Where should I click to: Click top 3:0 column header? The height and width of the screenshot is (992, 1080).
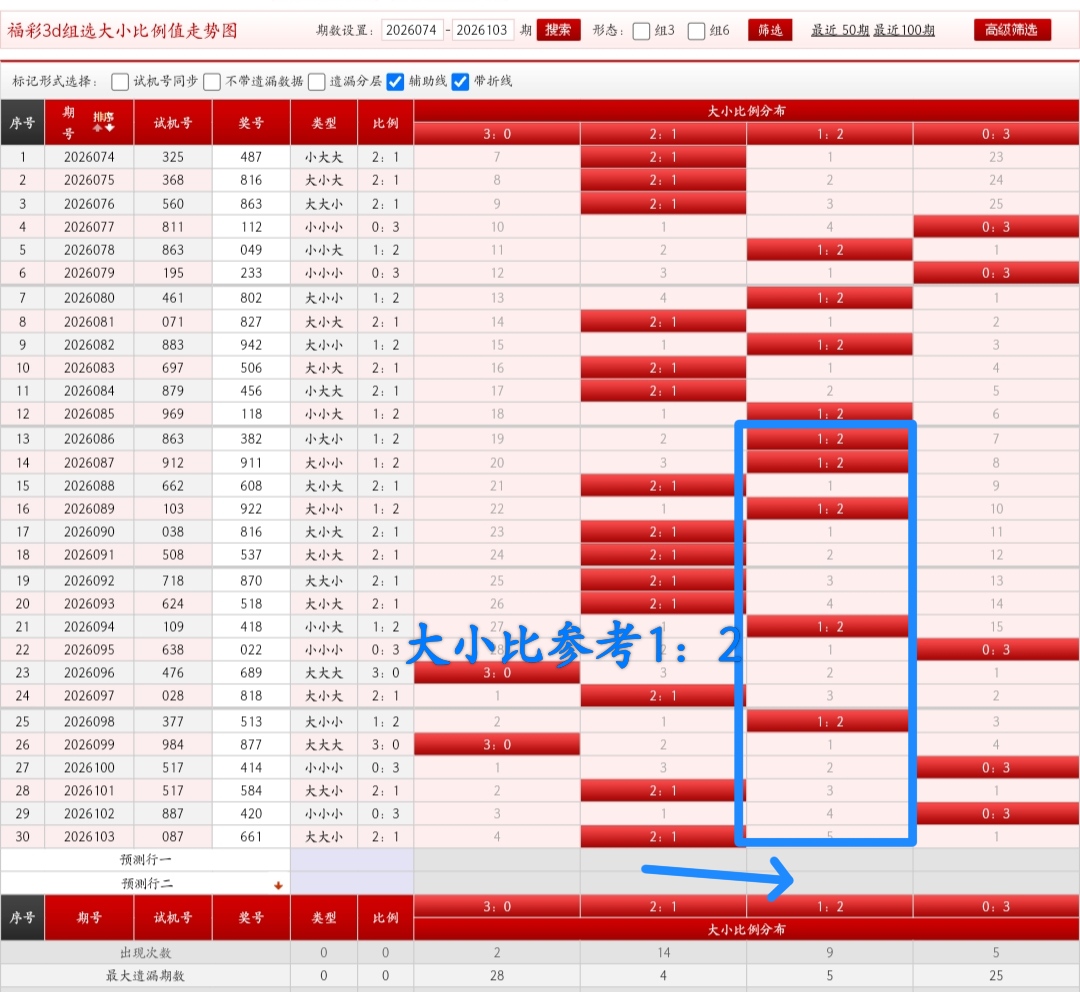[x=497, y=134]
